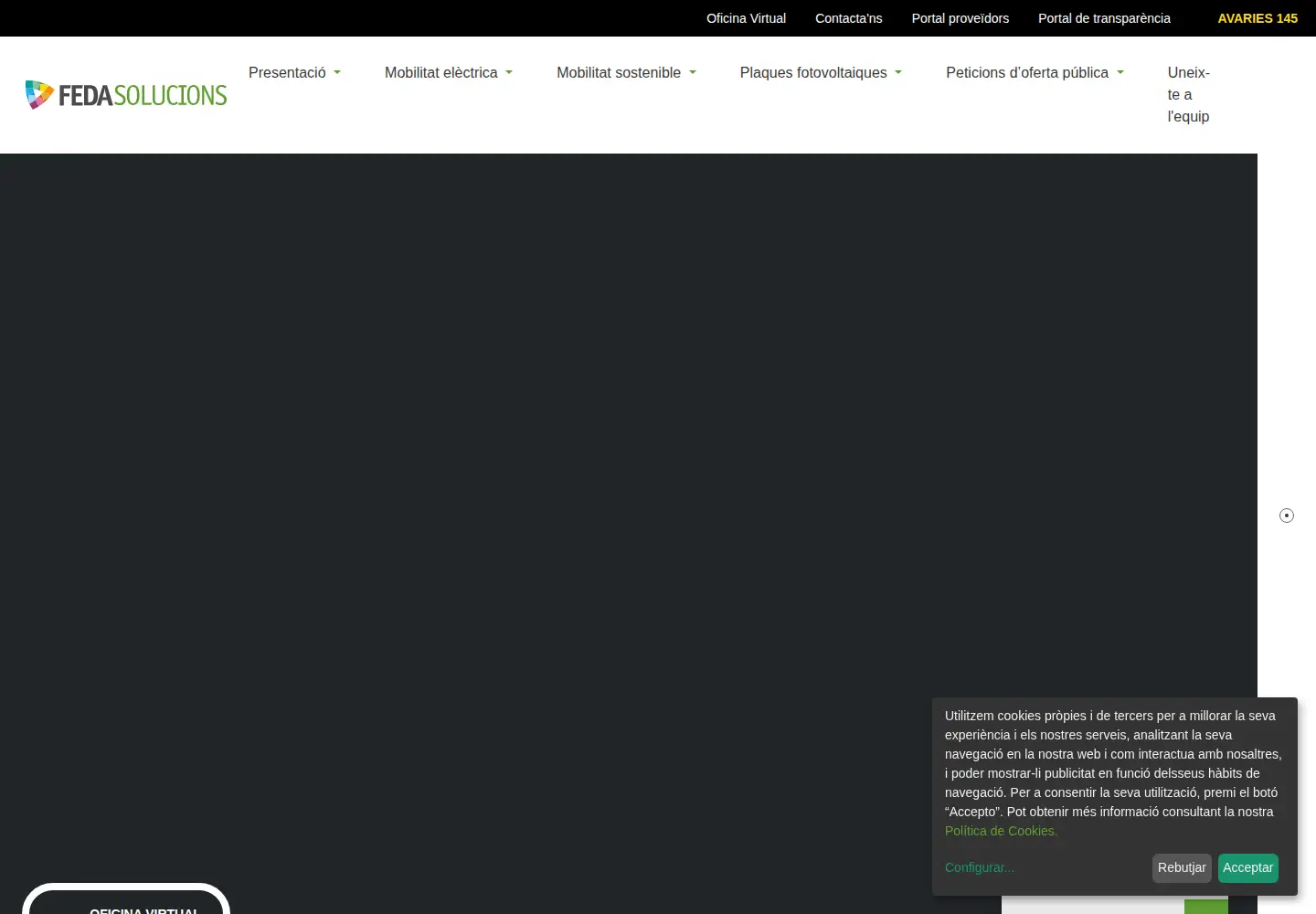Expand the Mobilitat sostenible menu
The width and height of the screenshot is (1316, 914).
626,73
